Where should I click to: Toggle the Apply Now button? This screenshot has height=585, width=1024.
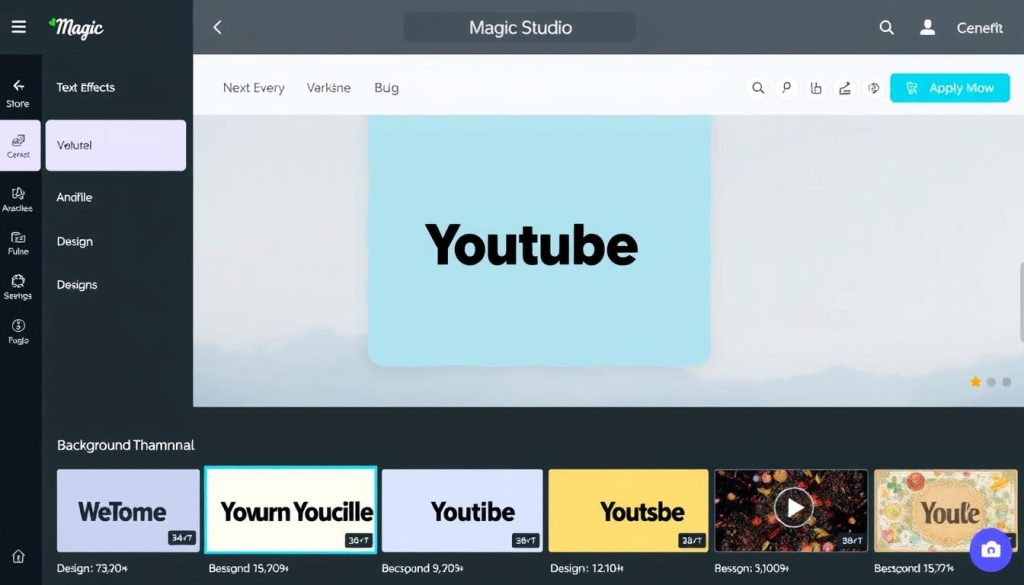(949, 88)
